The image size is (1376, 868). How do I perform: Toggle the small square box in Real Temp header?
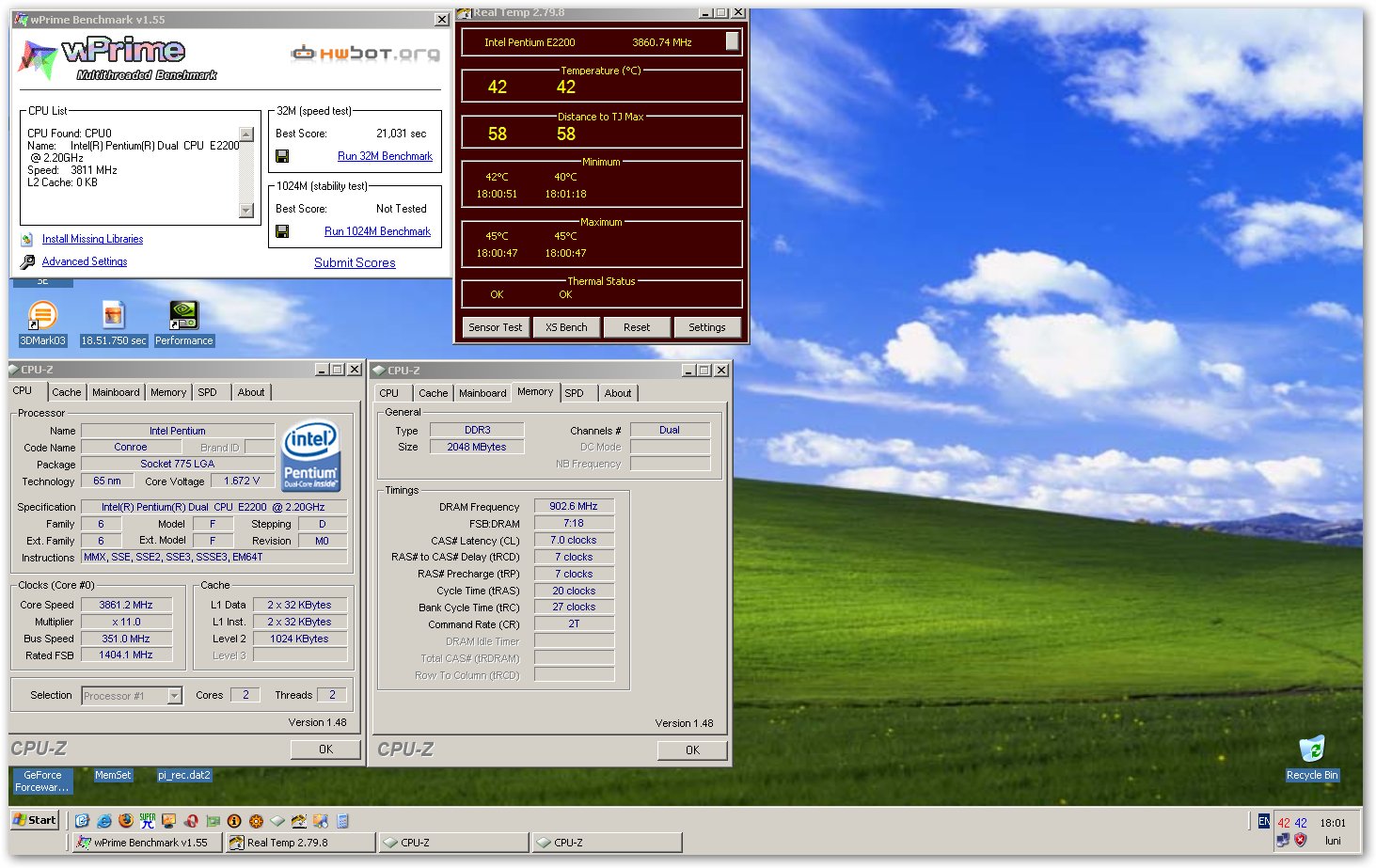[733, 40]
